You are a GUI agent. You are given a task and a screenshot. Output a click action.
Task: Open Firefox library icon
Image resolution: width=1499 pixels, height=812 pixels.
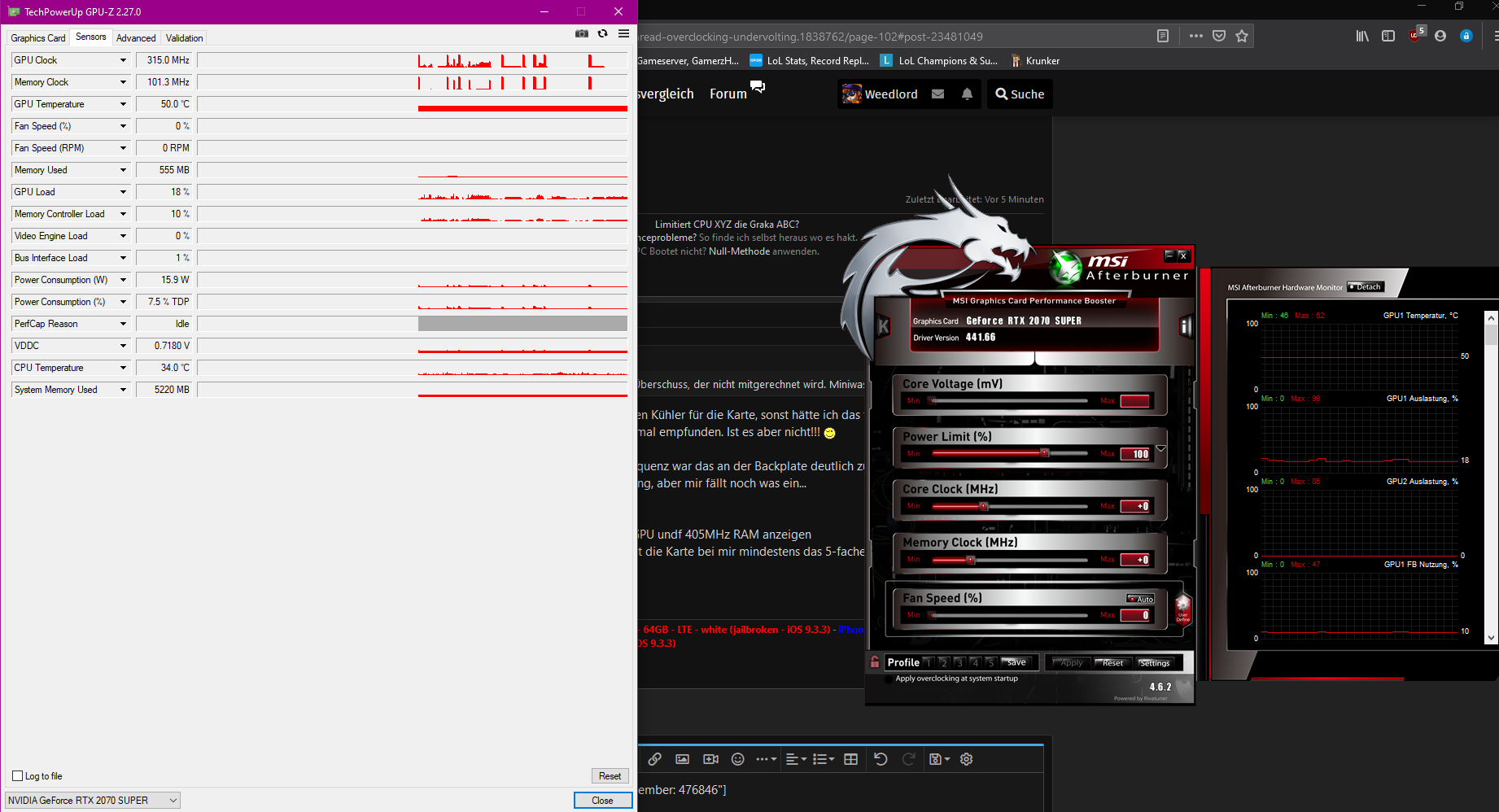coord(1362,36)
